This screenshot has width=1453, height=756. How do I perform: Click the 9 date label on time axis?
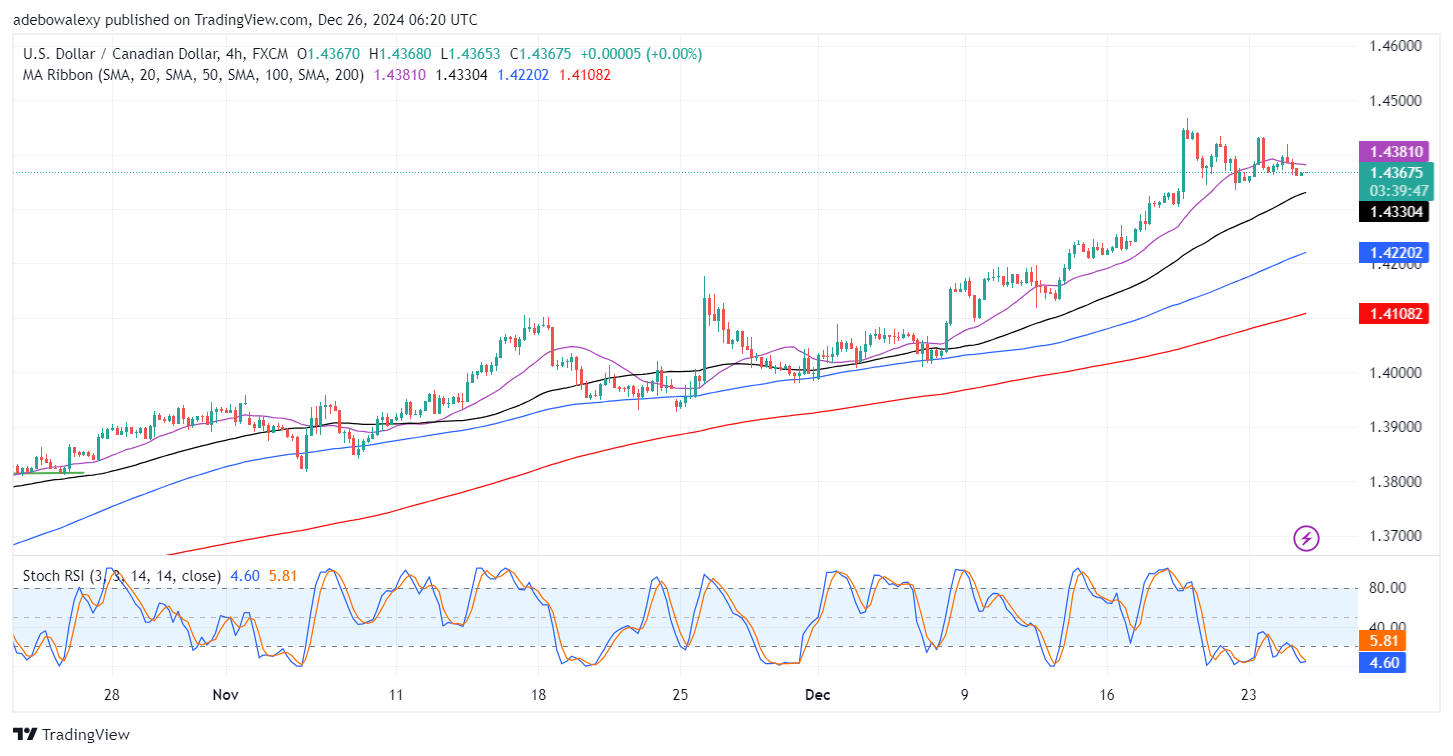click(x=964, y=695)
